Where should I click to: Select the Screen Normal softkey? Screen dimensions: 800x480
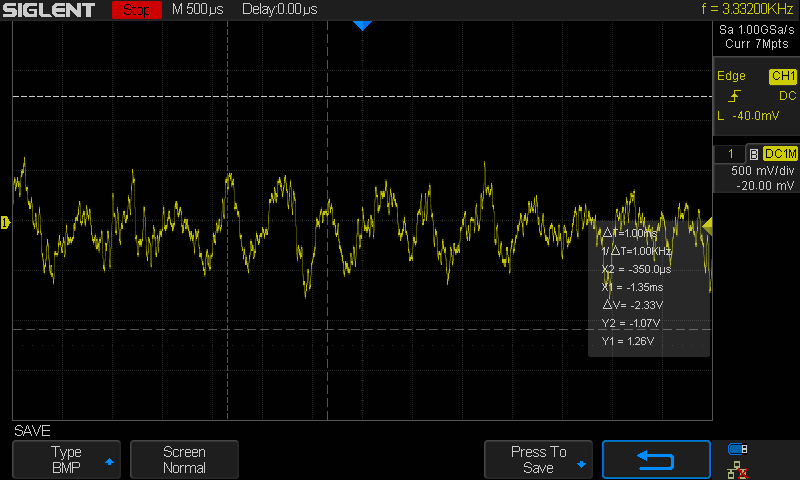point(184,460)
